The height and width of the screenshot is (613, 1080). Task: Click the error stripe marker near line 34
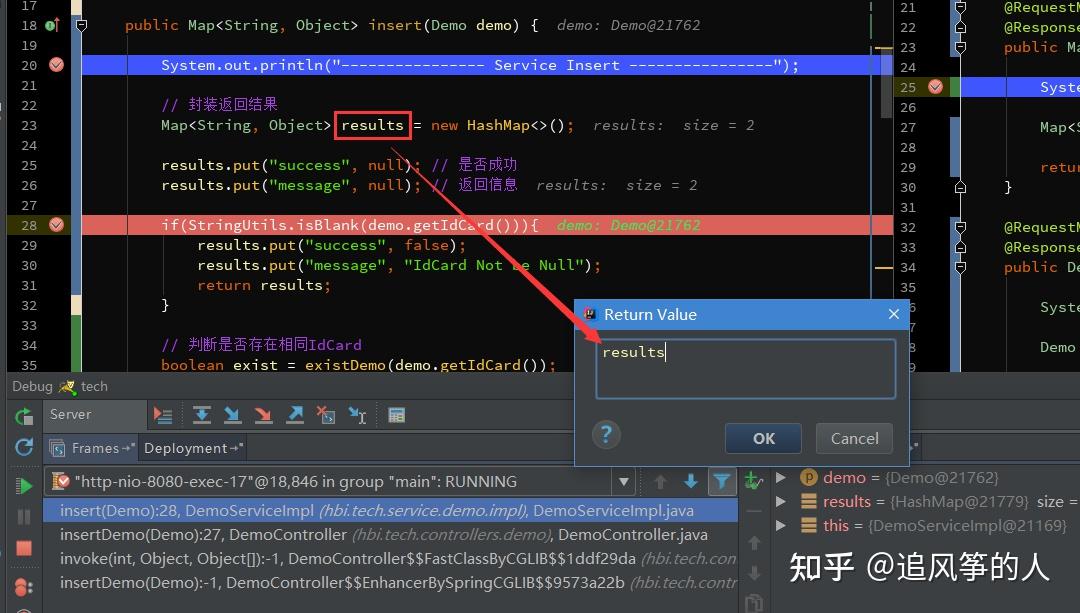tap(883, 267)
